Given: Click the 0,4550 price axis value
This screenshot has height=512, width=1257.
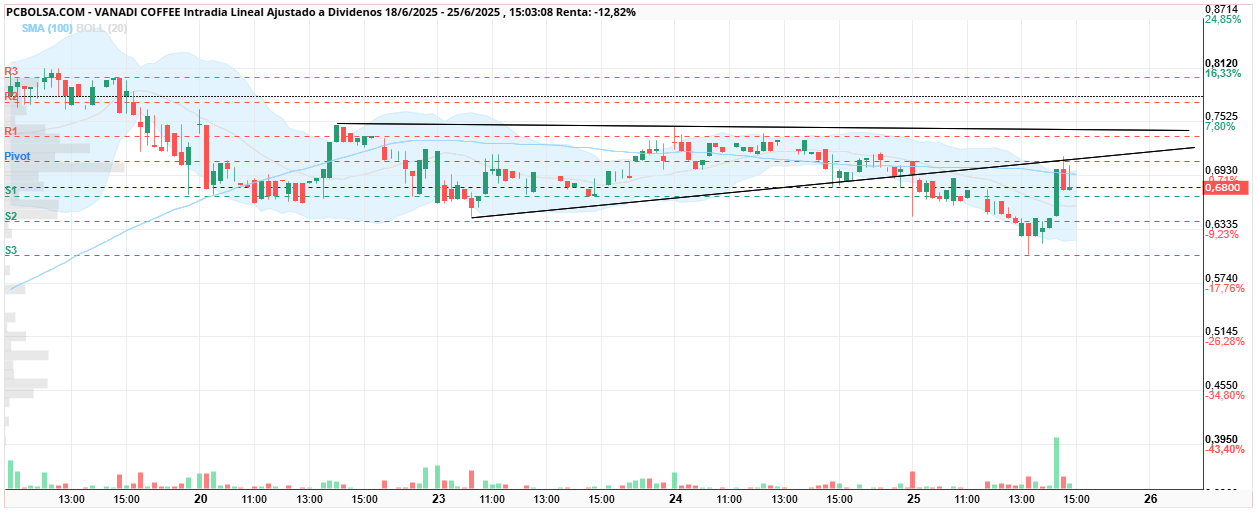Looking at the screenshot, I should coord(1223,385).
